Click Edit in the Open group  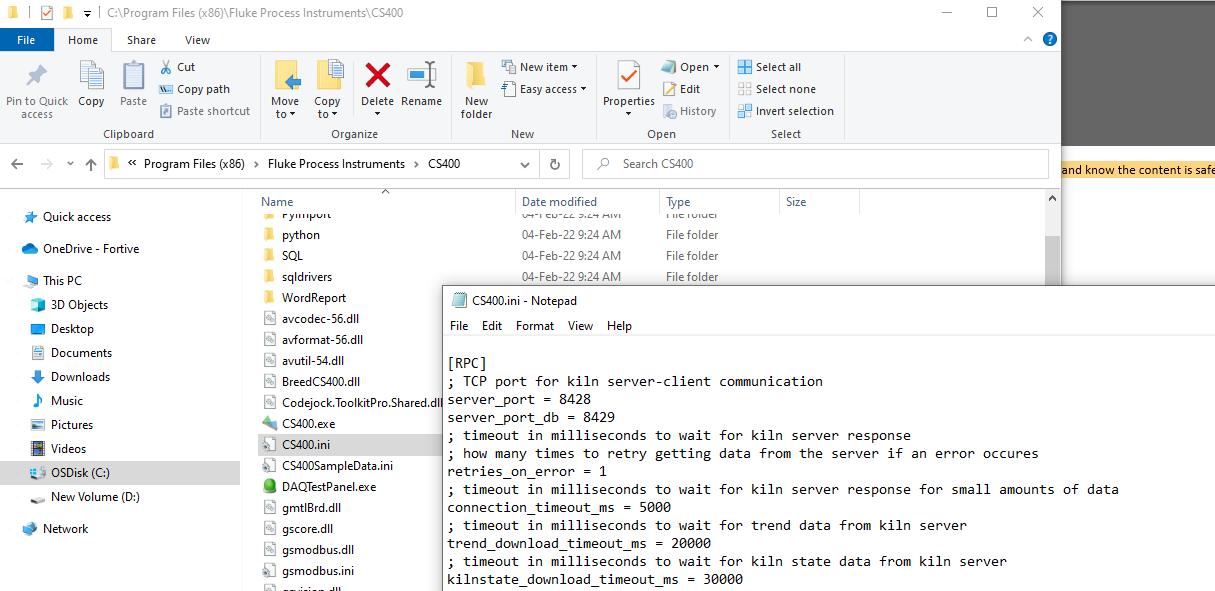tap(681, 89)
